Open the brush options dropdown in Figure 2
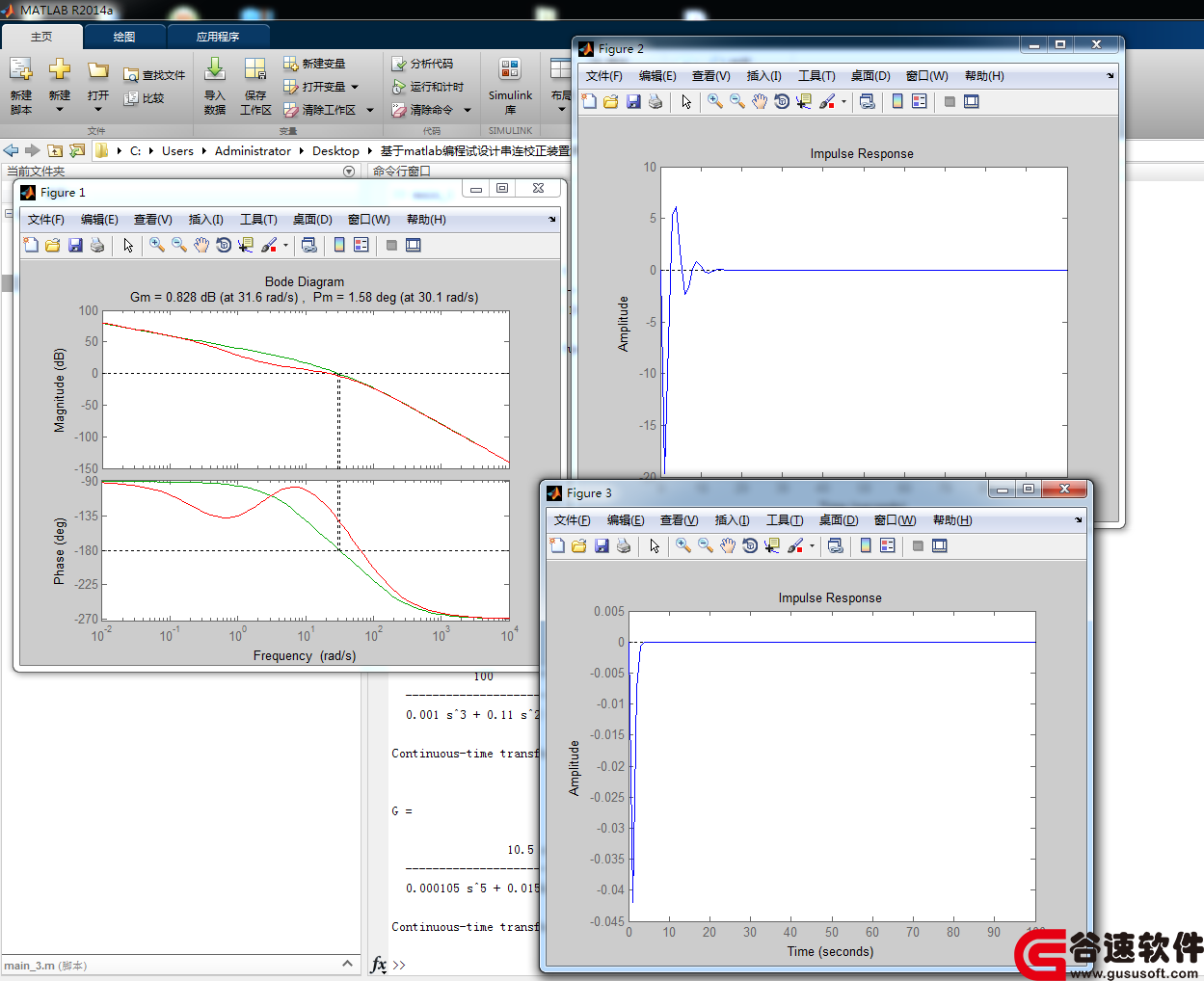The image size is (1204, 981). coord(843,101)
